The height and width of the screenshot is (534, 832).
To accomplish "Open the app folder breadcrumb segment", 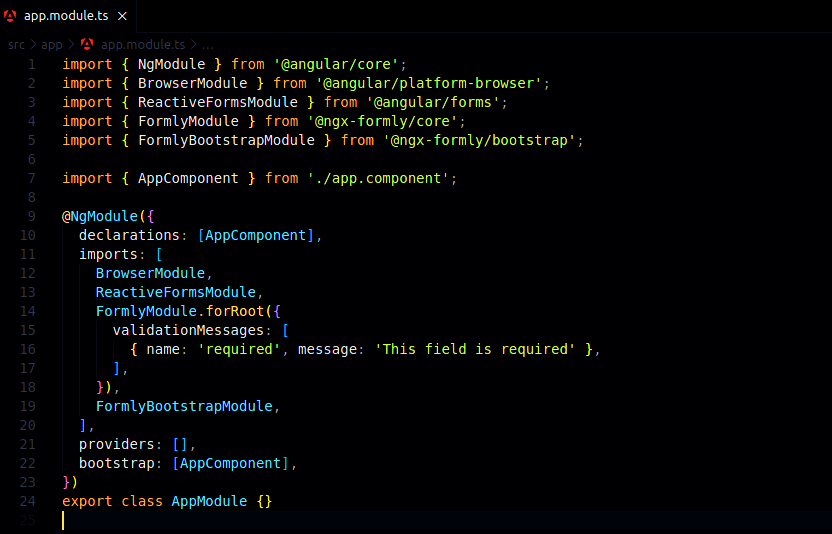I will click(51, 45).
